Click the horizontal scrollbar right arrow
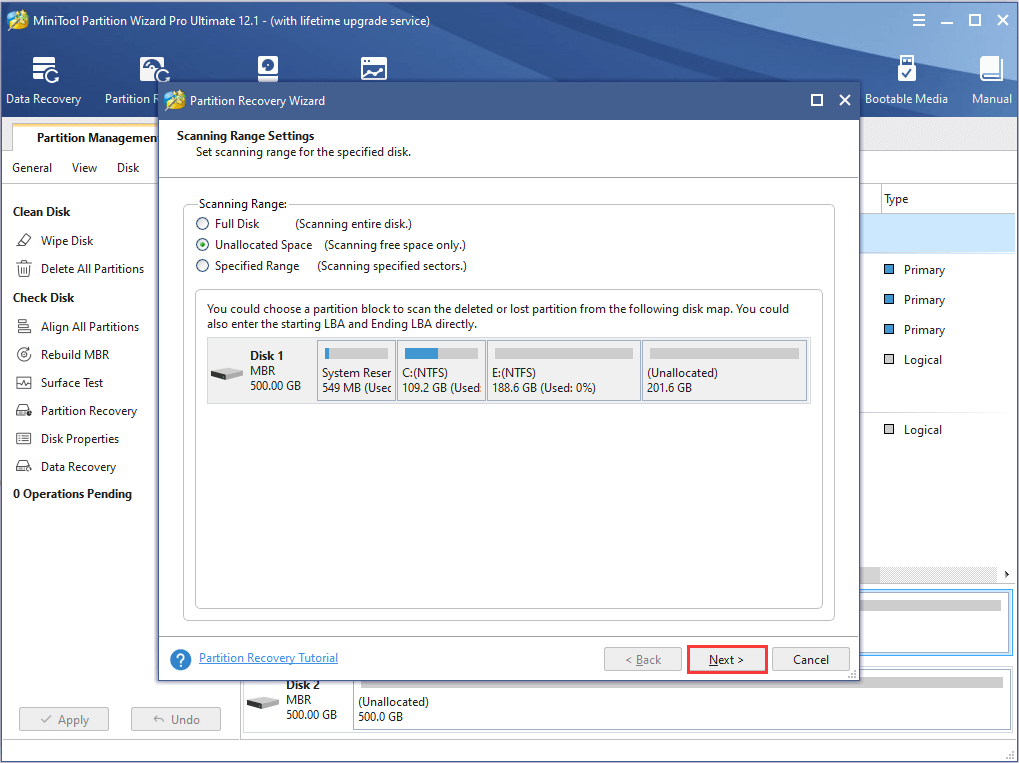Screen dimensions: 1019x763 click(x=1007, y=575)
